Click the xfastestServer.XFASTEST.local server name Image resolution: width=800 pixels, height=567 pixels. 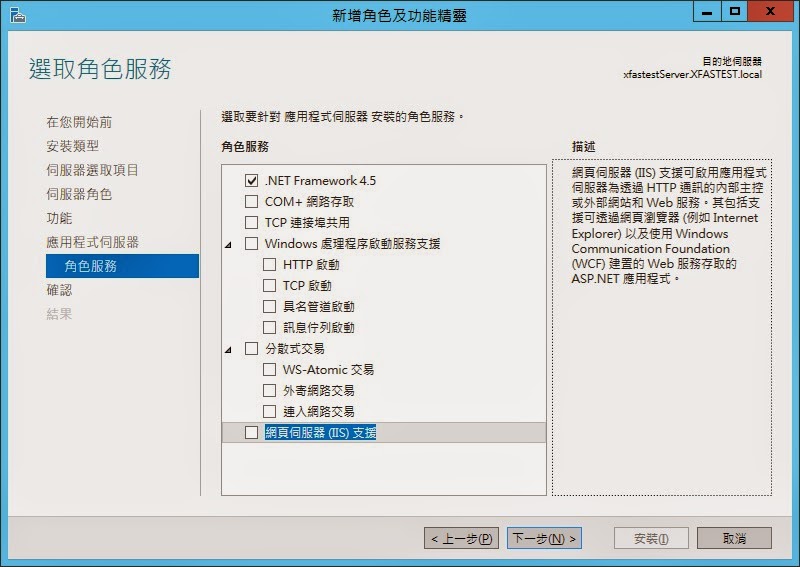pyautogui.click(x=692, y=75)
